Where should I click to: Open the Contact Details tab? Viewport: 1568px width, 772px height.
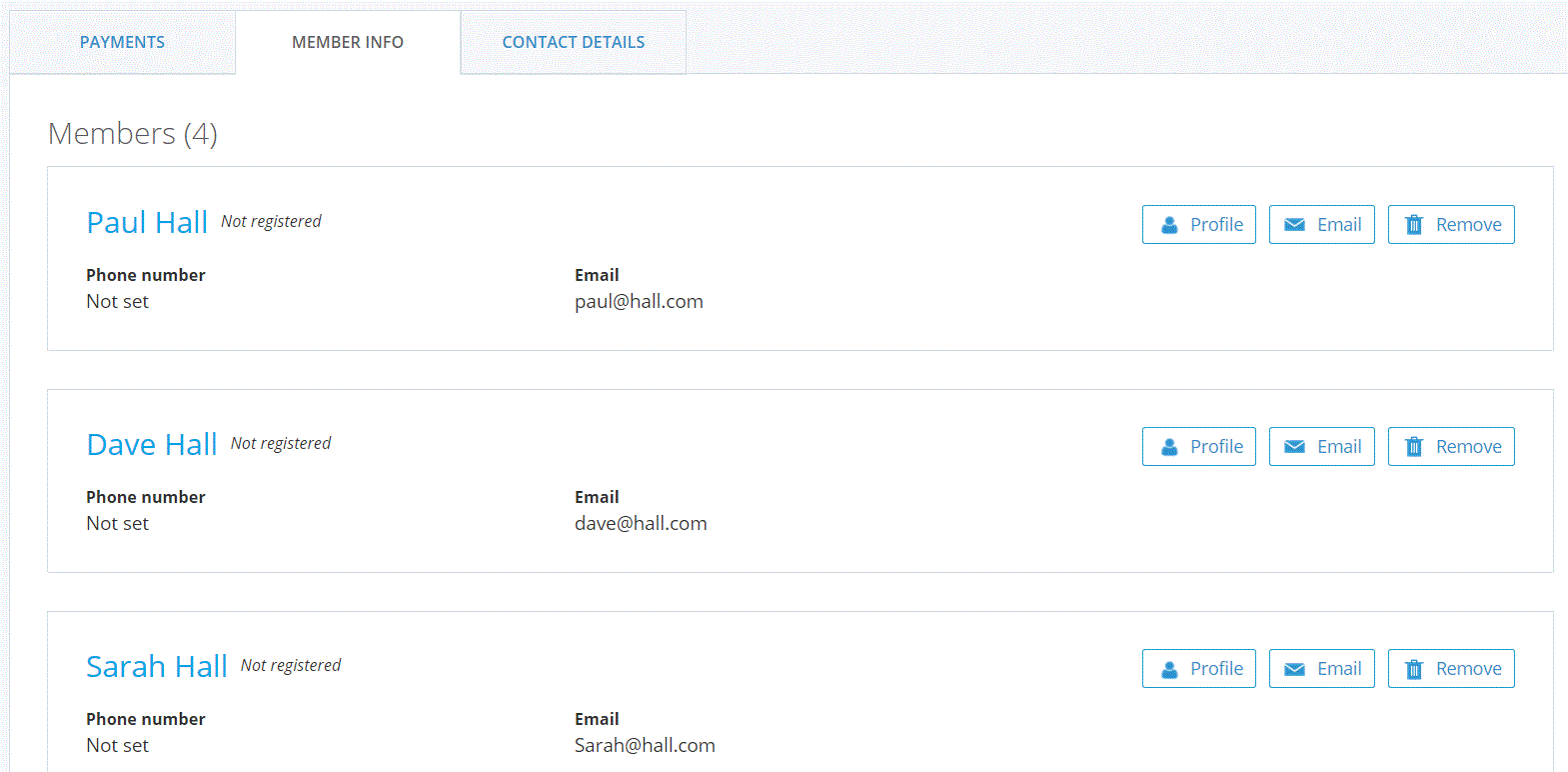[573, 42]
